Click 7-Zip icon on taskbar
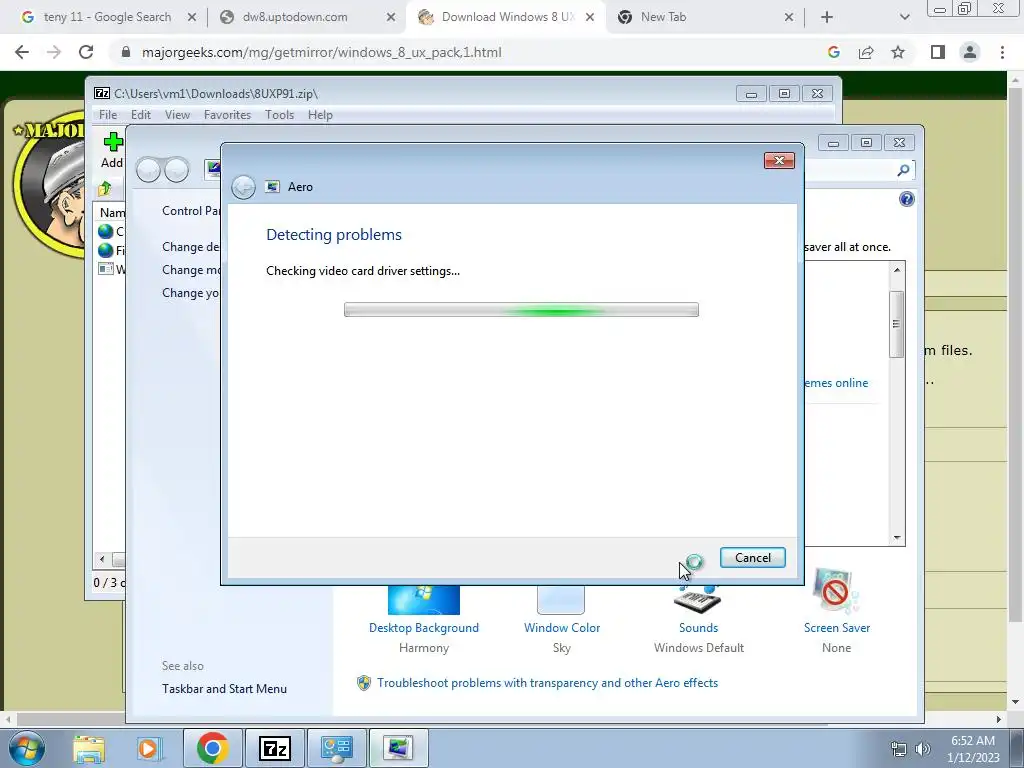Screen dimensions: 1024x768 coord(274,748)
